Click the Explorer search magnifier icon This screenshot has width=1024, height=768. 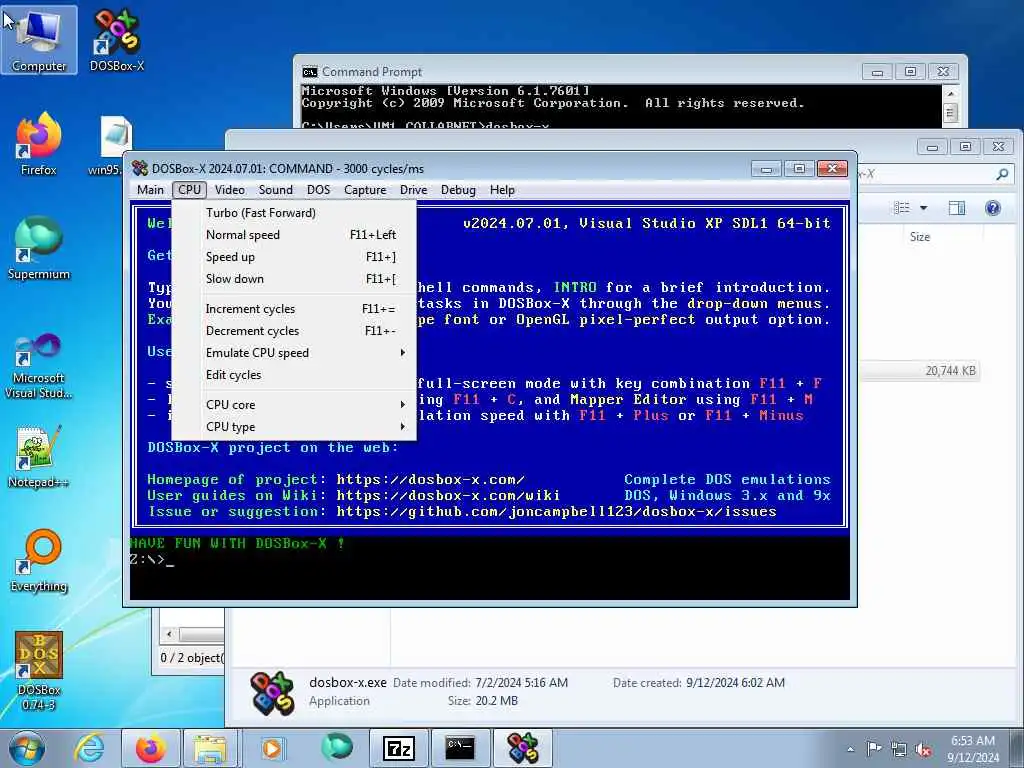point(1002,174)
